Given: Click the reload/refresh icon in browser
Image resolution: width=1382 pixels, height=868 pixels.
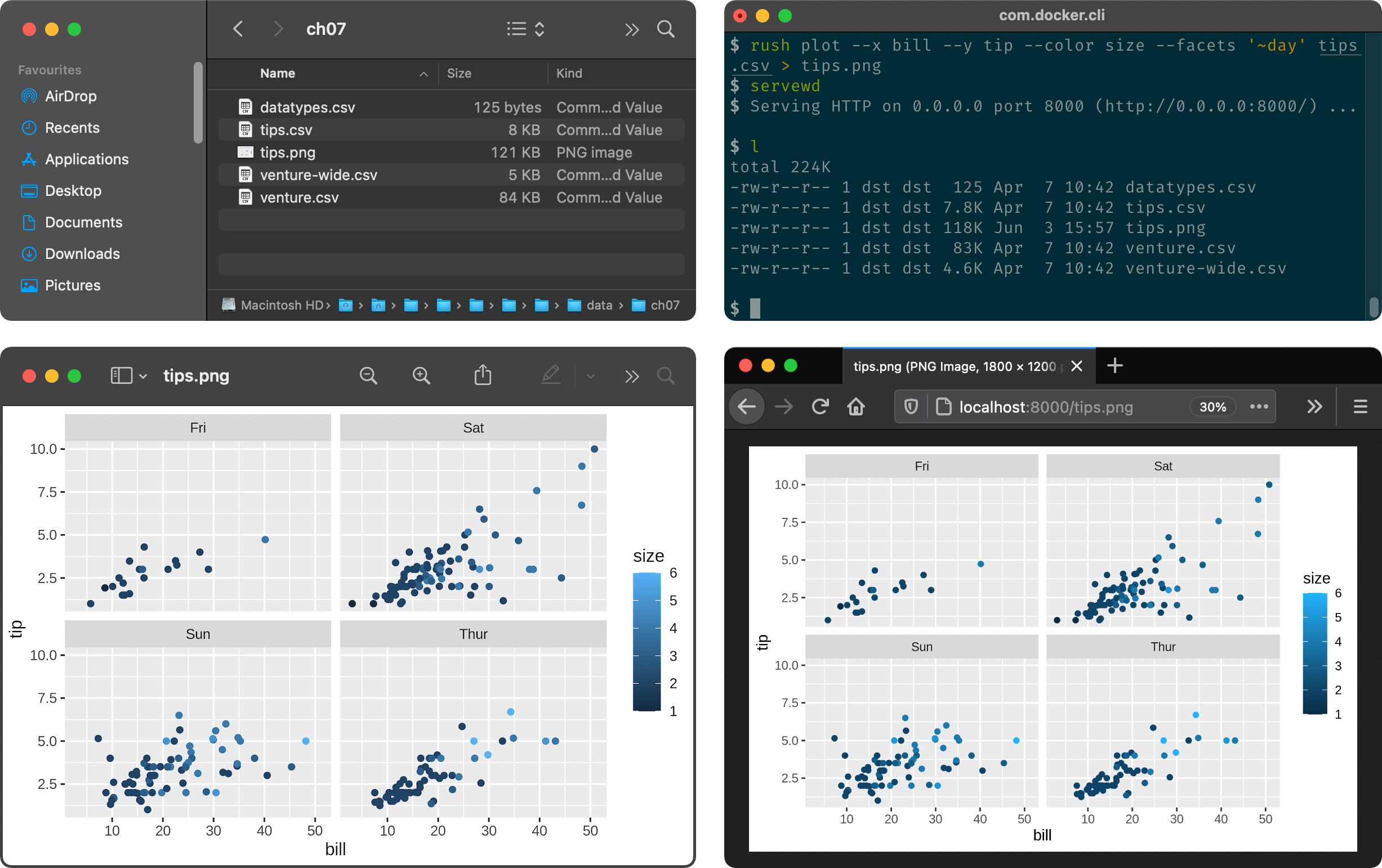Looking at the screenshot, I should click(x=821, y=406).
